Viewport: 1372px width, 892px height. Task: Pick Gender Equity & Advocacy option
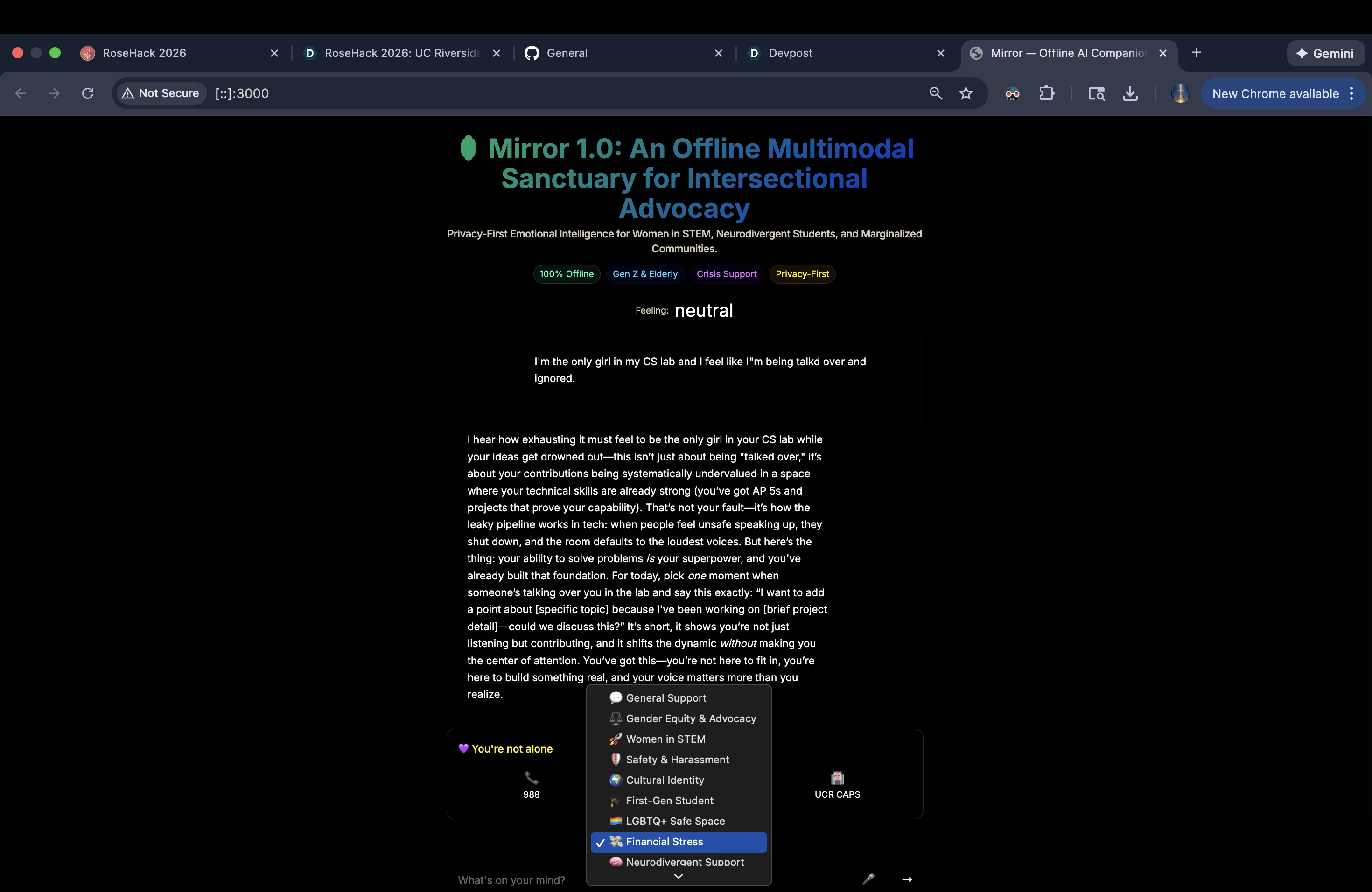691,718
